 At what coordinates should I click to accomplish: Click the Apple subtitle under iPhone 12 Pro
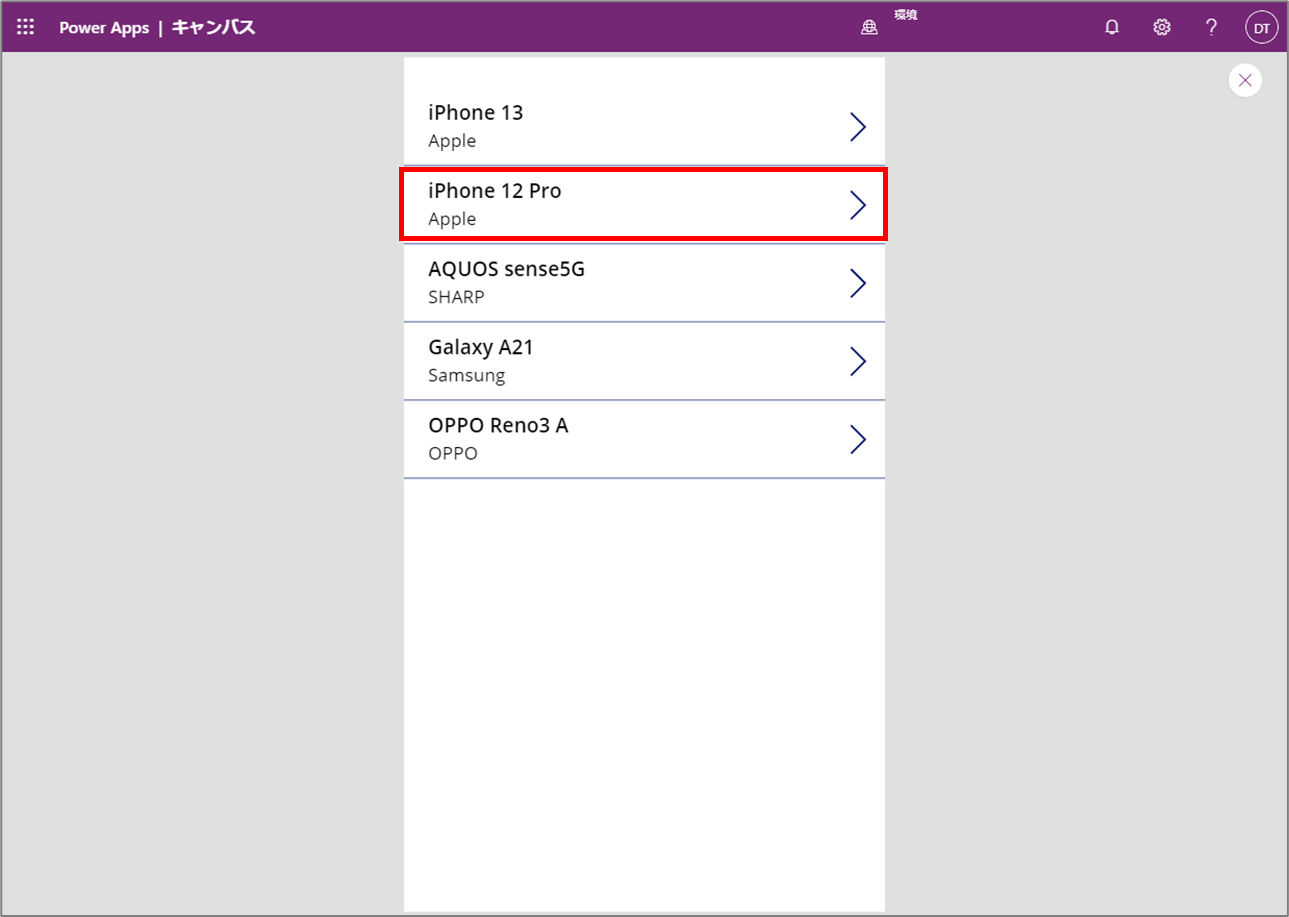tap(452, 219)
